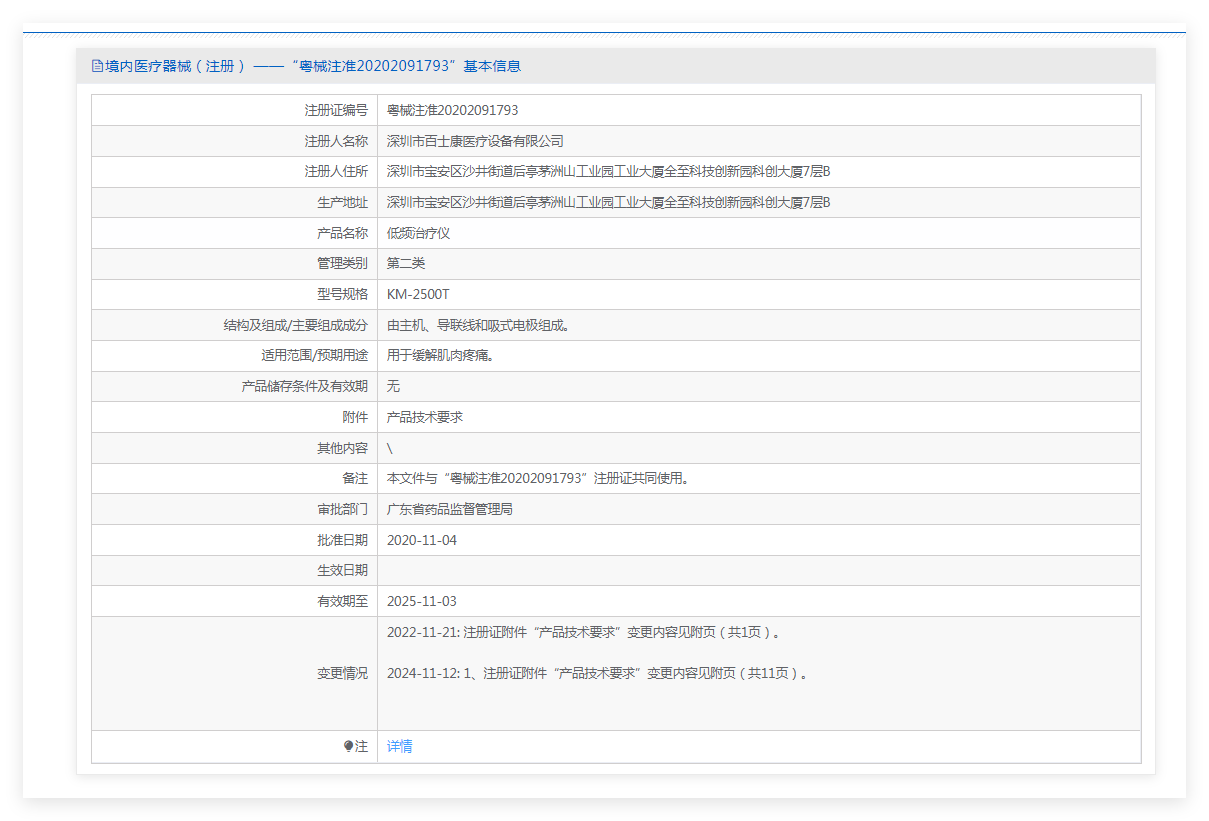Select the value 无 in the storage conditions row

[x=393, y=386]
